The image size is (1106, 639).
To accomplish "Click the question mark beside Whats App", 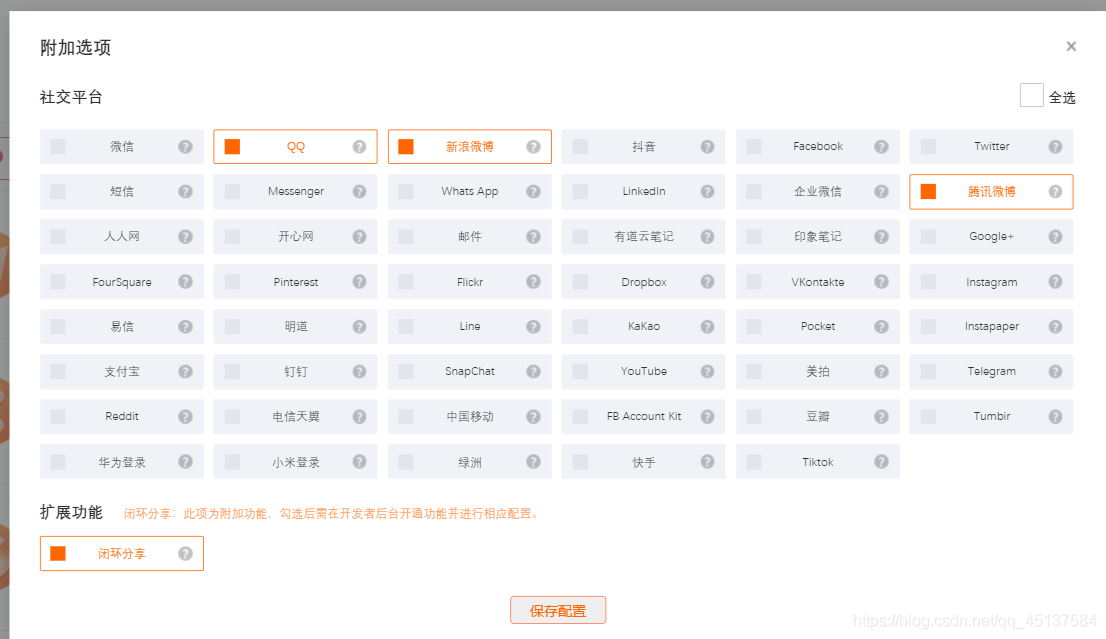I will tap(533, 191).
